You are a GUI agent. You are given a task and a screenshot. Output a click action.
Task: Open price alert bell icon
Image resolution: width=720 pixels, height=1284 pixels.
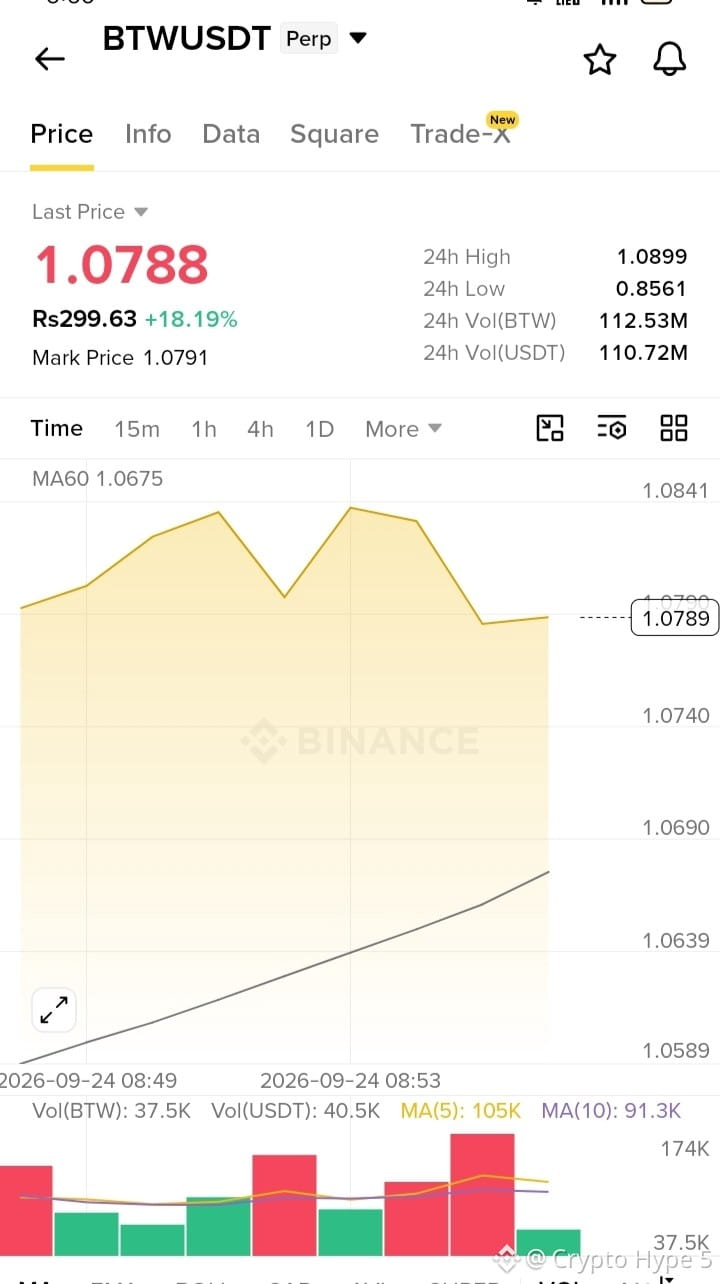[x=670, y=59]
